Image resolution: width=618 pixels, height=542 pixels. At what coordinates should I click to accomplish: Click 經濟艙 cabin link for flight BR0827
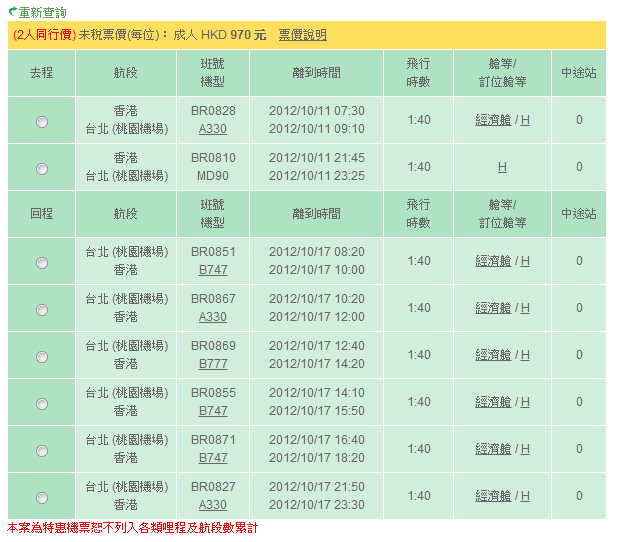point(493,496)
